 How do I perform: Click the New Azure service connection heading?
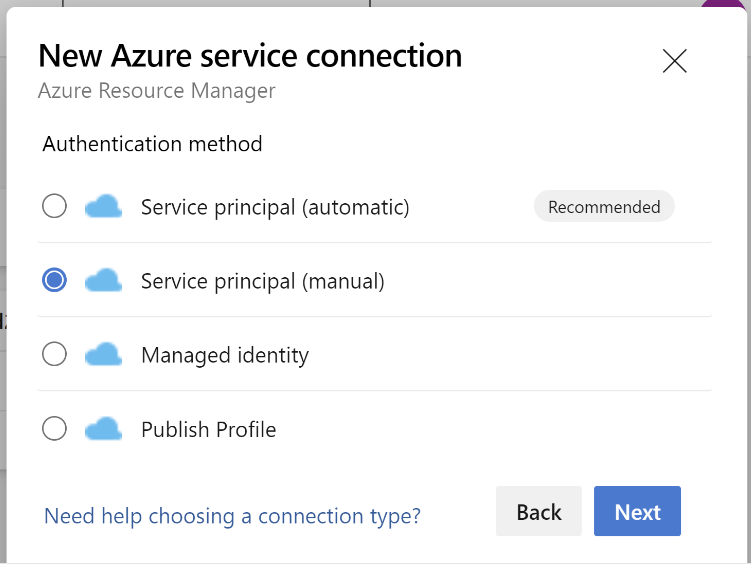[250, 56]
